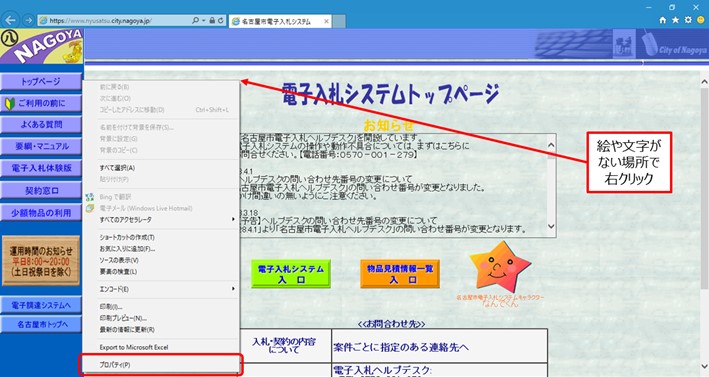
Task: Click page scrollbar down arrow
Action: 704,366
